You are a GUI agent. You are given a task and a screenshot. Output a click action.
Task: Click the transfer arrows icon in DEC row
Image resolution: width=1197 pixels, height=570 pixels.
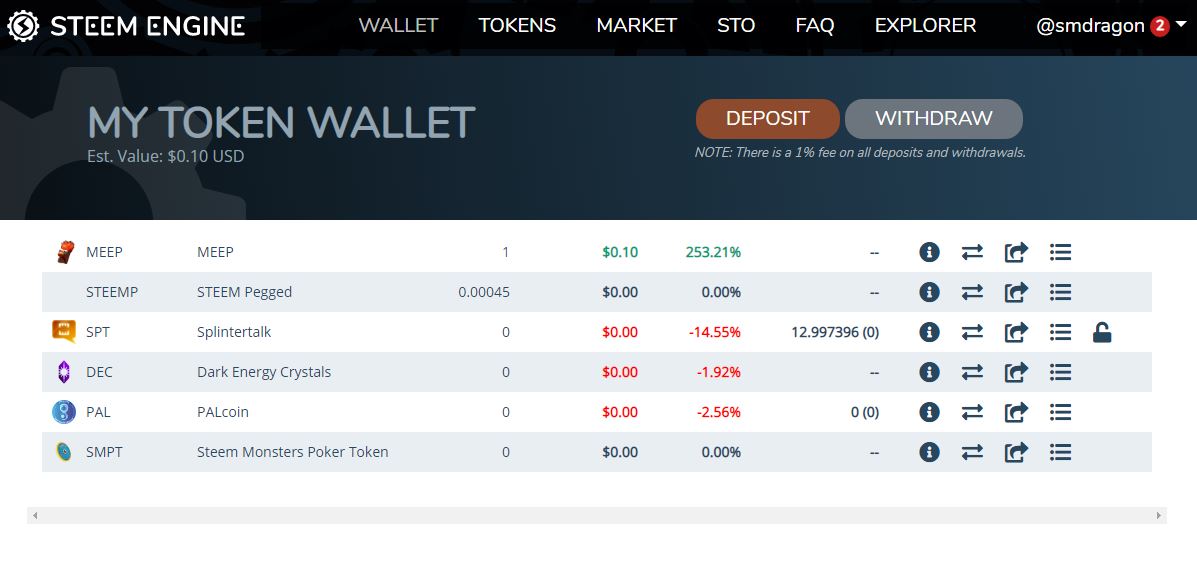tap(972, 372)
